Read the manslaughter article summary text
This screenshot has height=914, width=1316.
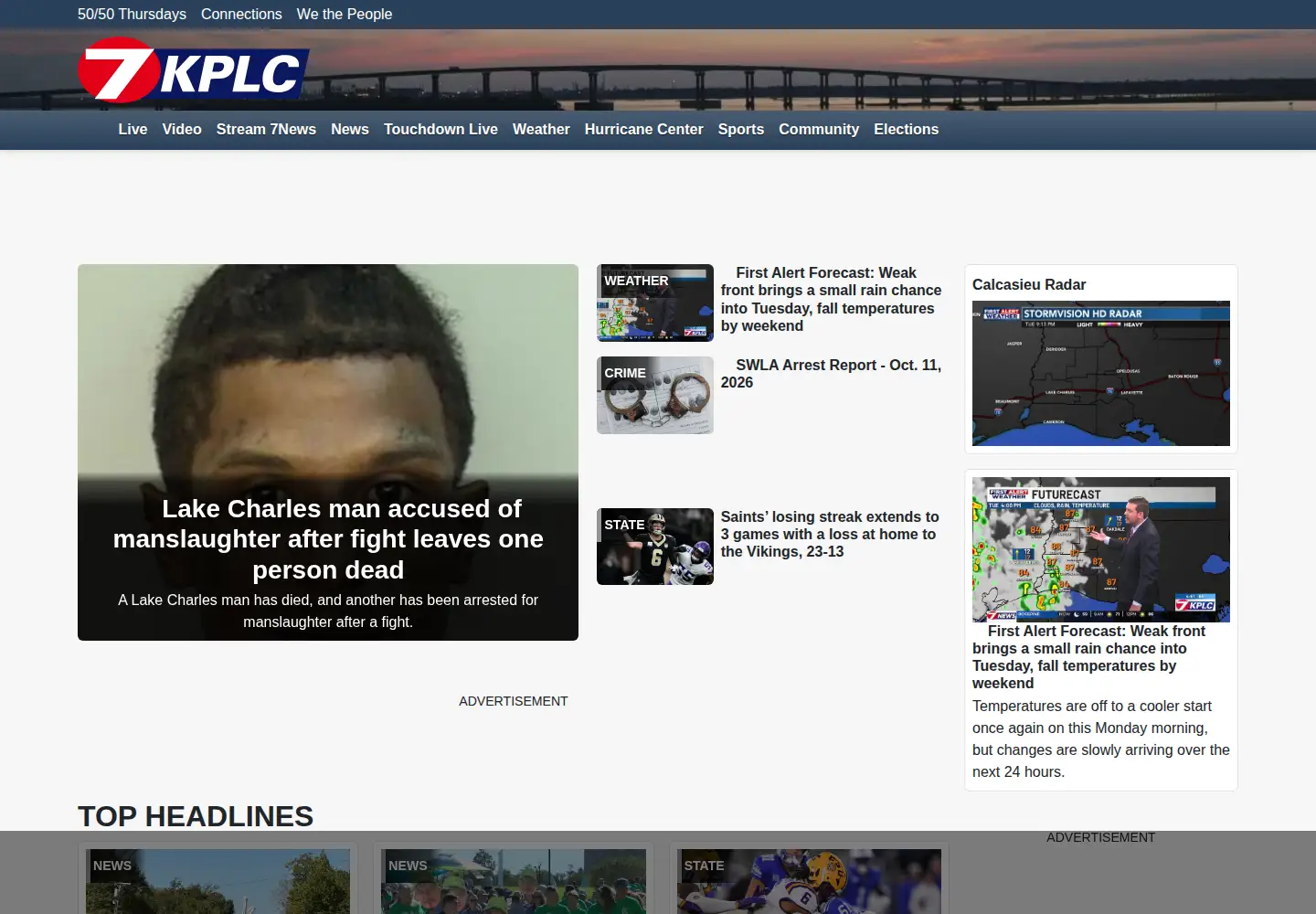click(328, 611)
